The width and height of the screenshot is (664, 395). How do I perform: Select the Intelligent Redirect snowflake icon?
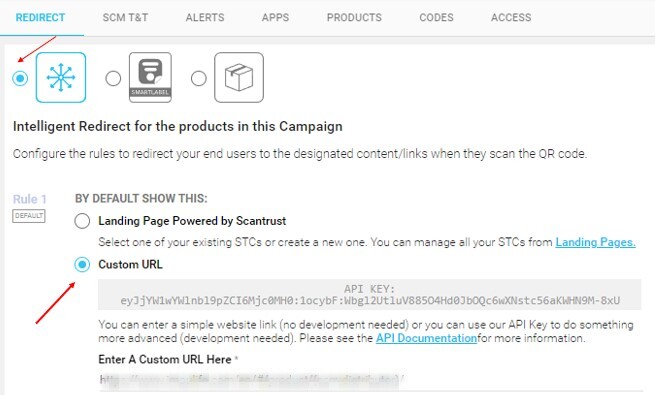click(61, 77)
